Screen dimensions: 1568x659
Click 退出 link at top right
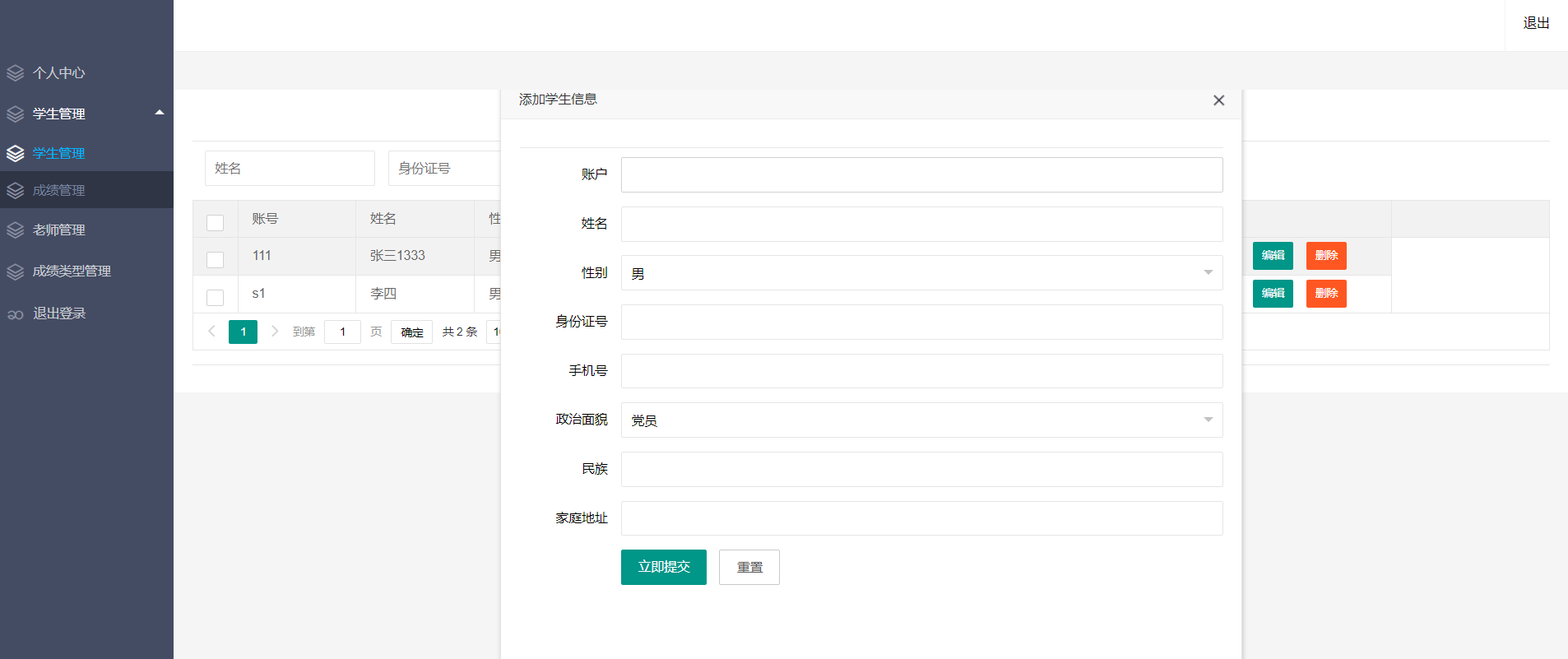tap(1536, 23)
